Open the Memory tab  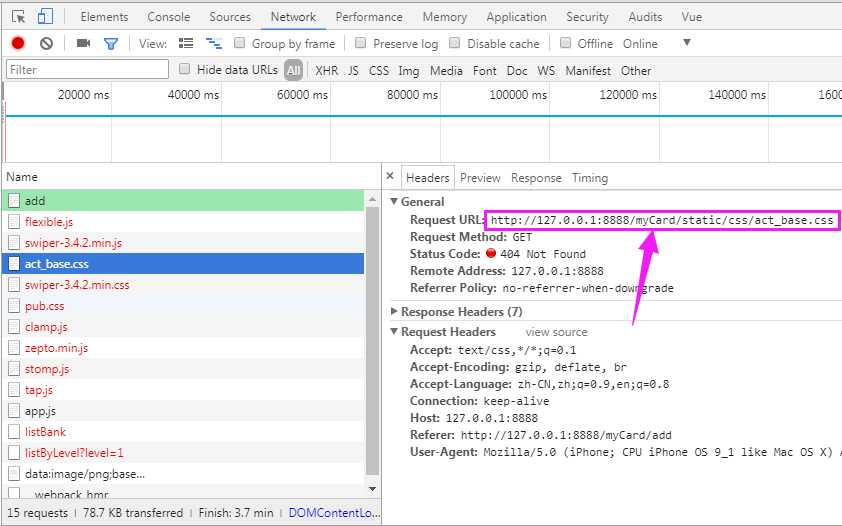click(x=445, y=17)
